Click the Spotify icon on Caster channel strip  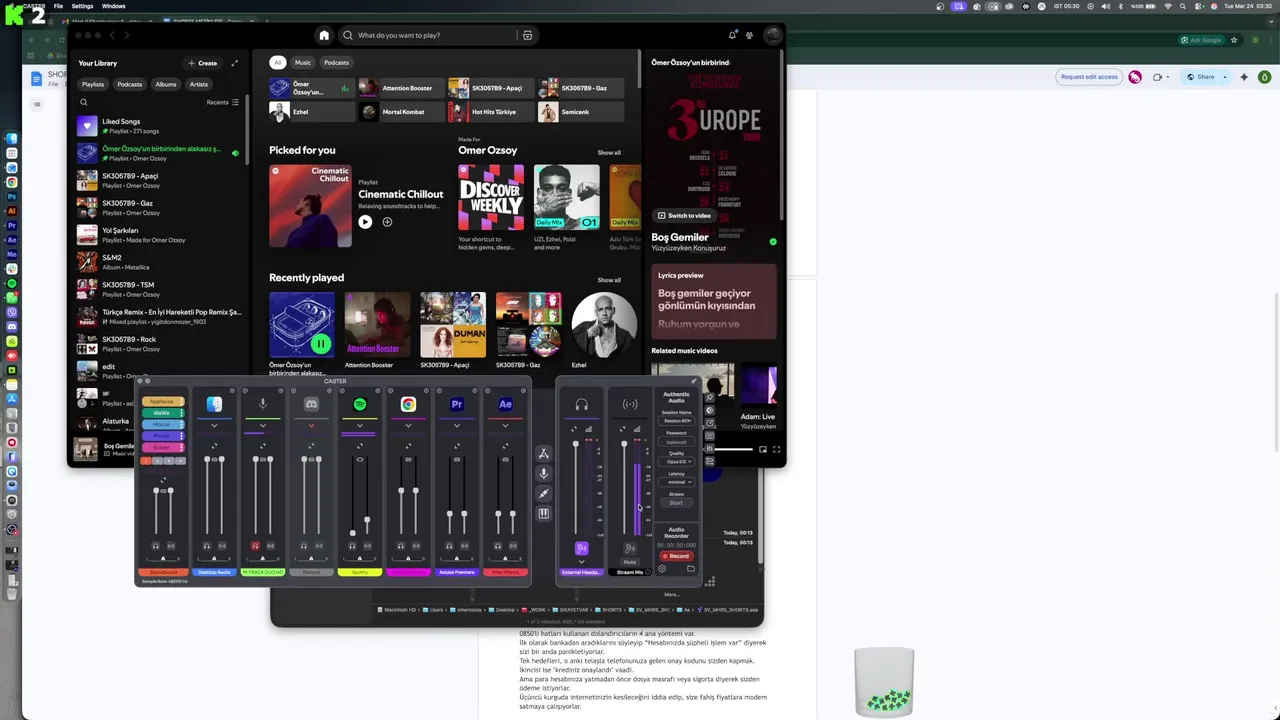pyautogui.click(x=360, y=404)
